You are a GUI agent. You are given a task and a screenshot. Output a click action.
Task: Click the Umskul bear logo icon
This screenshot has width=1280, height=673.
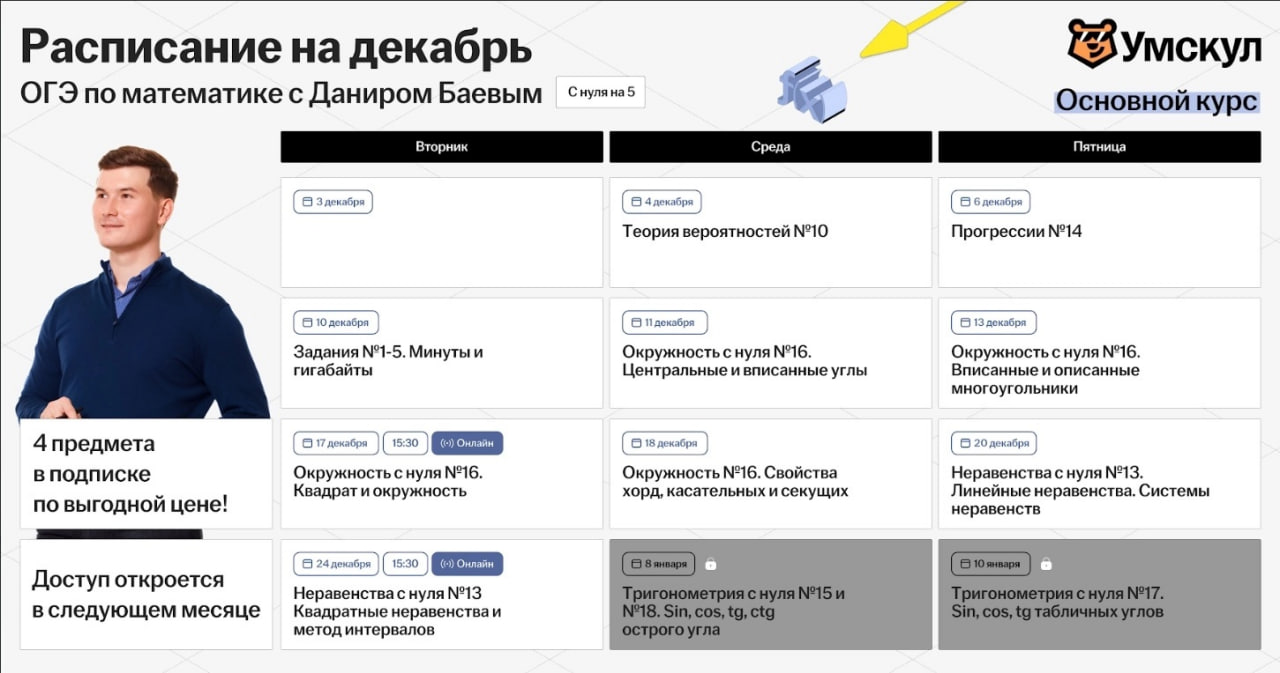(x=1091, y=43)
